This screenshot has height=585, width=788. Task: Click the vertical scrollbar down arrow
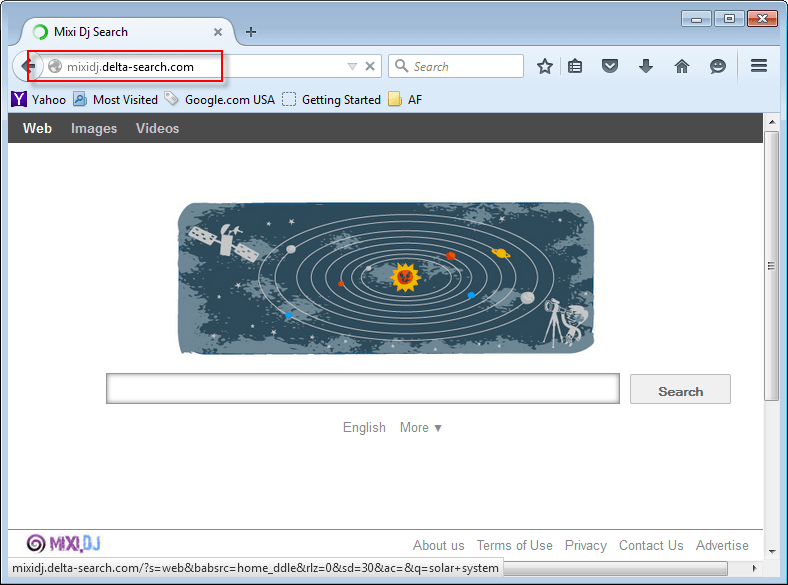pos(772,551)
